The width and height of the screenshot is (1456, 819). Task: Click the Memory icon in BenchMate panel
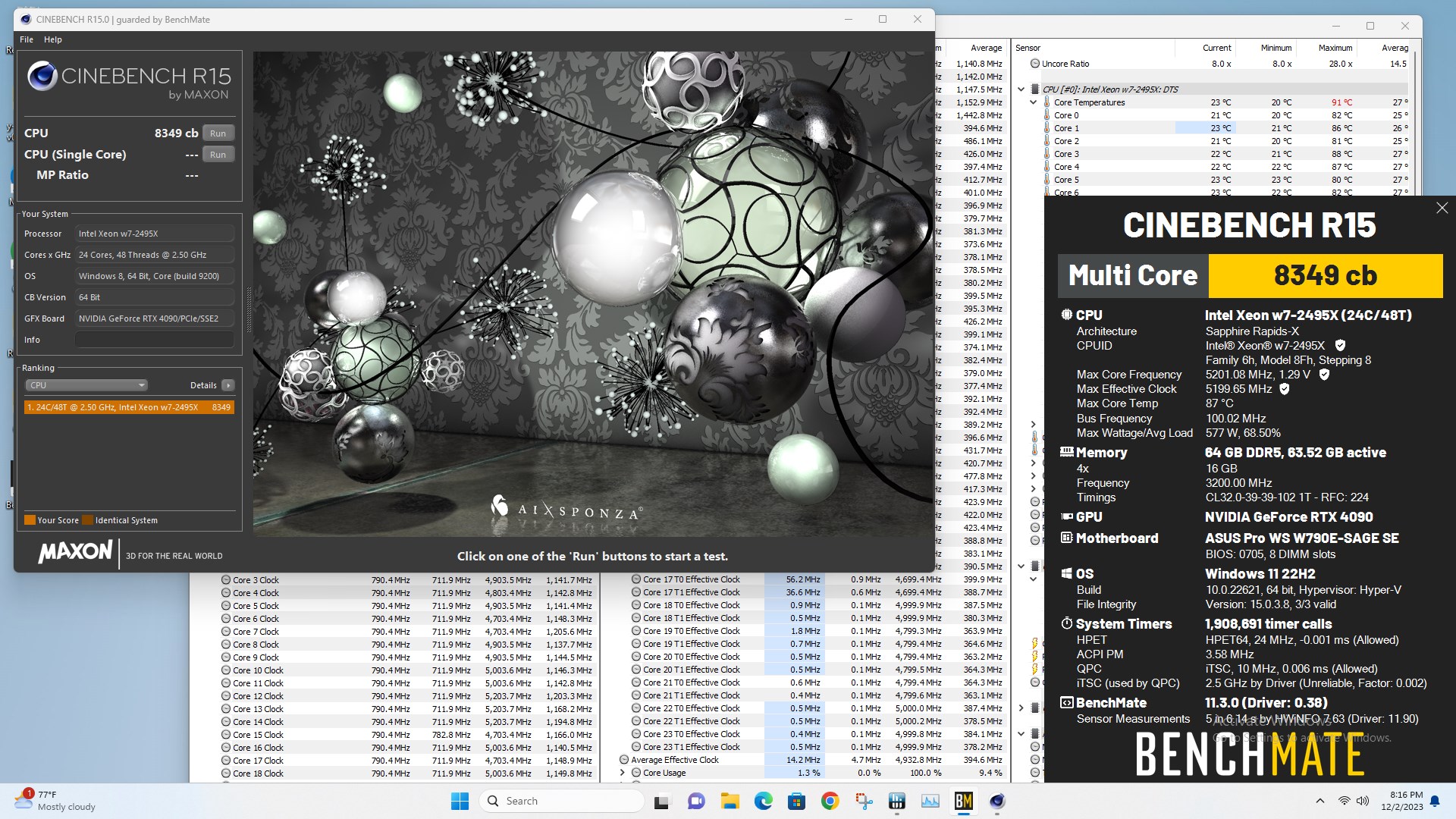click(x=1066, y=452)
